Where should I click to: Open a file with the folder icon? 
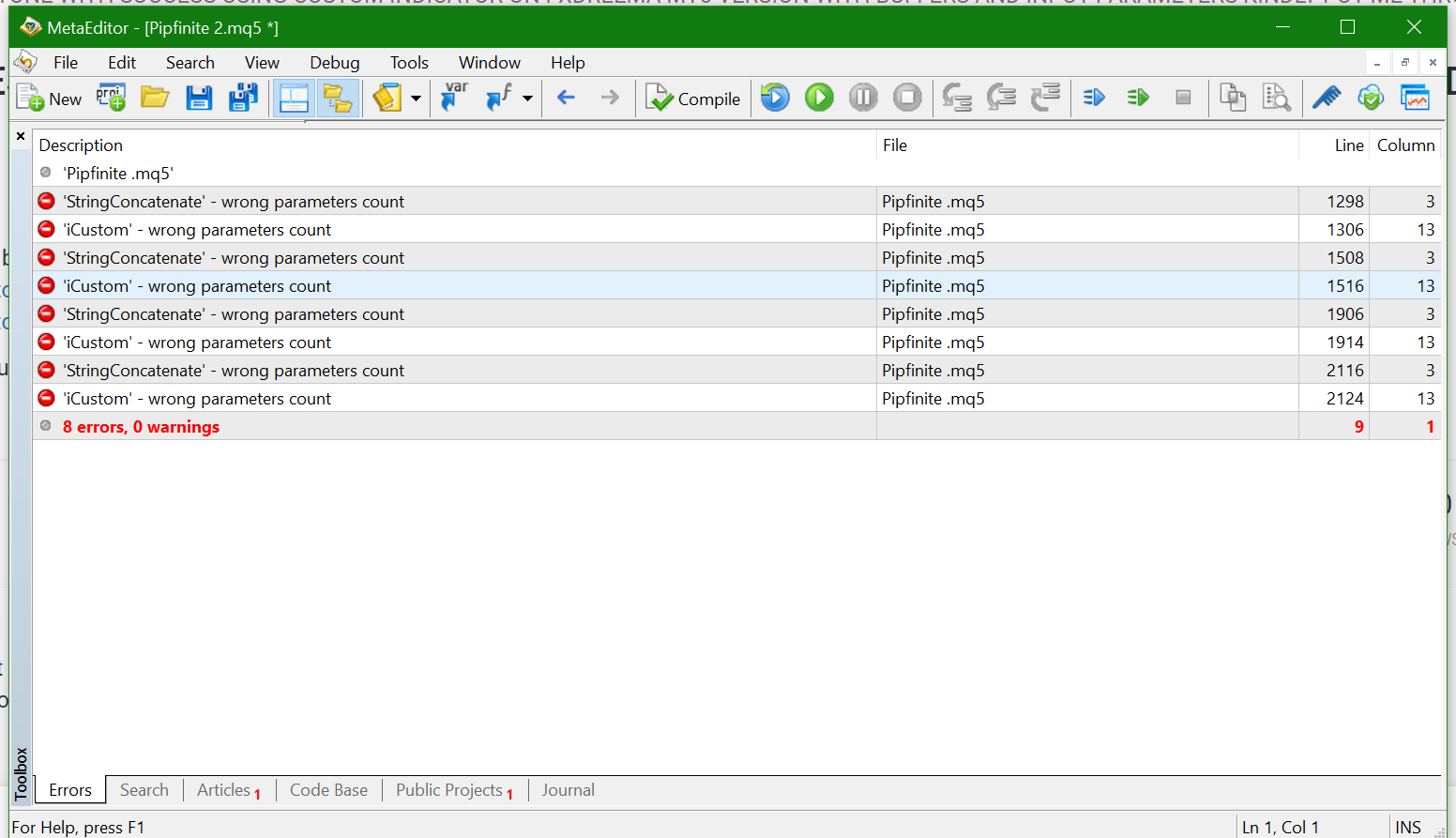click(155, 98)
